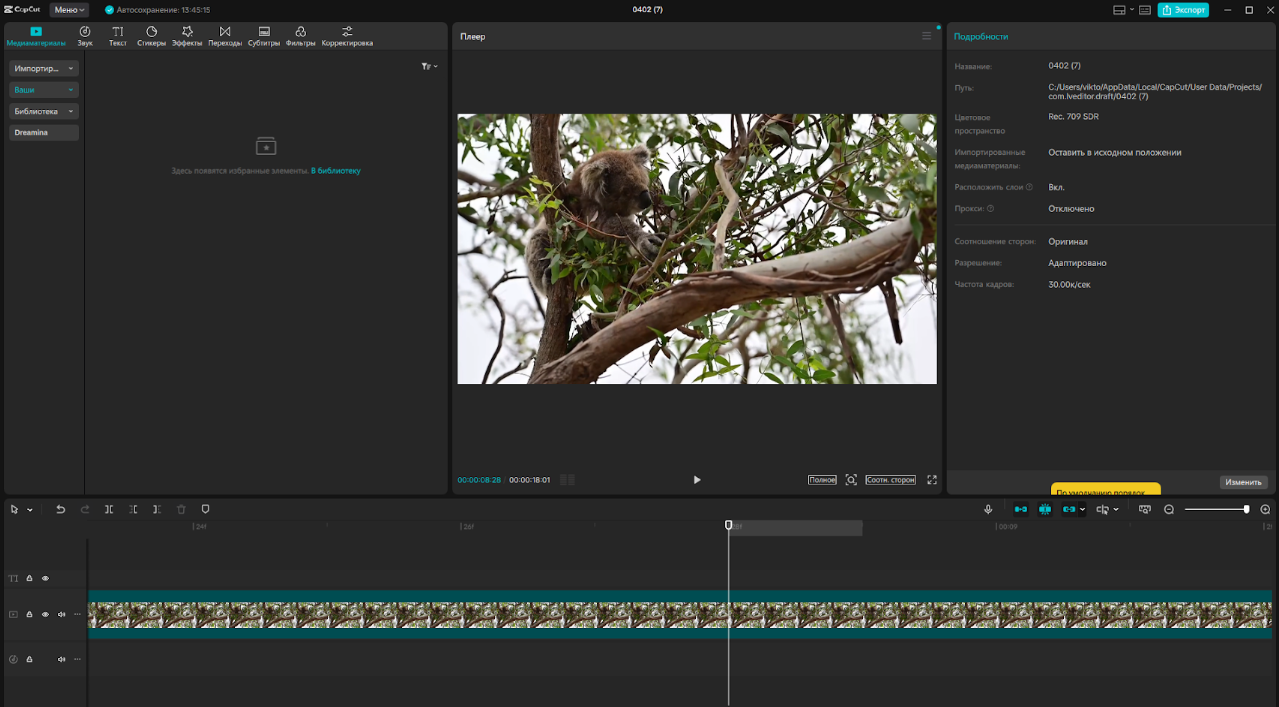Start voiceover recording with microphone icon
This screenshot has height=707, width=1279.
[x=988, y=509]
